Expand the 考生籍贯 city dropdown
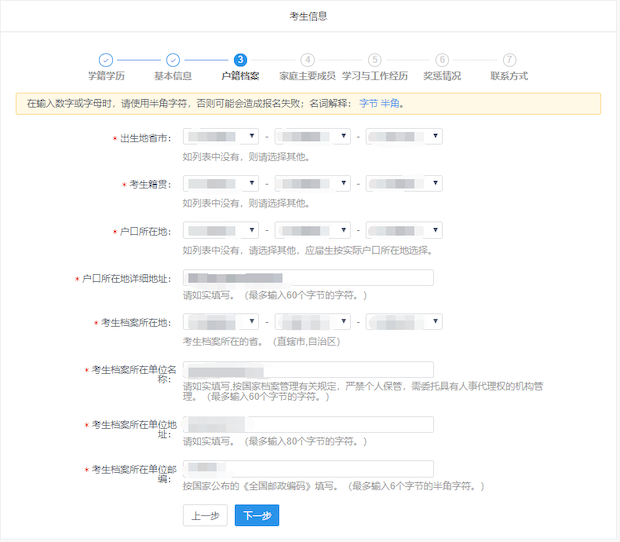This screenshot has width=620, height=542. [313, 184]
